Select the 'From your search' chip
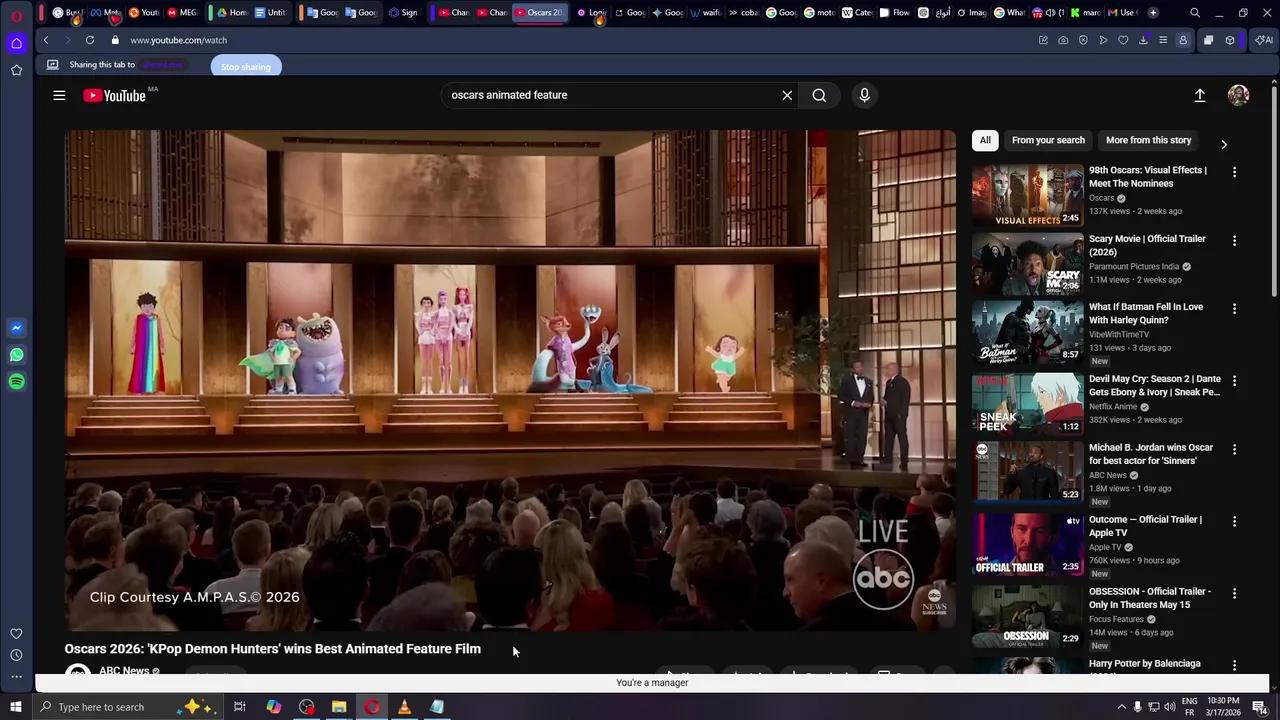 pos(1048,140)
